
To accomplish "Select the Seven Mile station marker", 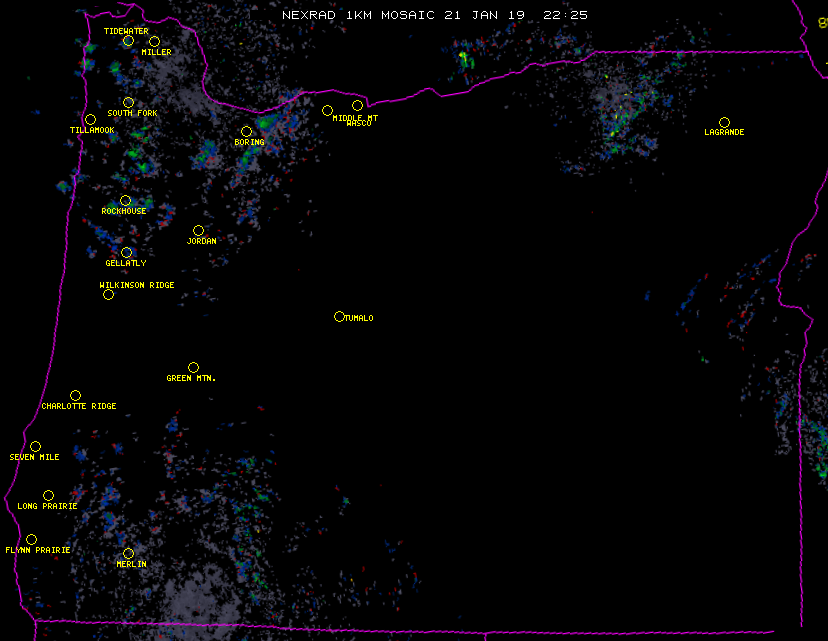I will (x=35, y=446).
